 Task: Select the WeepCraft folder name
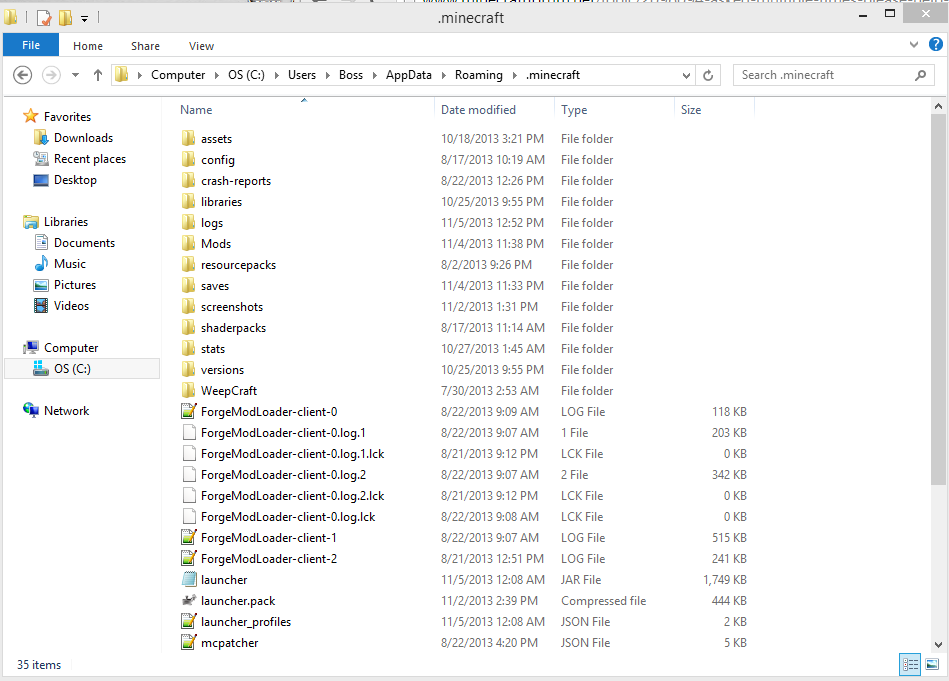click(229, 391)
